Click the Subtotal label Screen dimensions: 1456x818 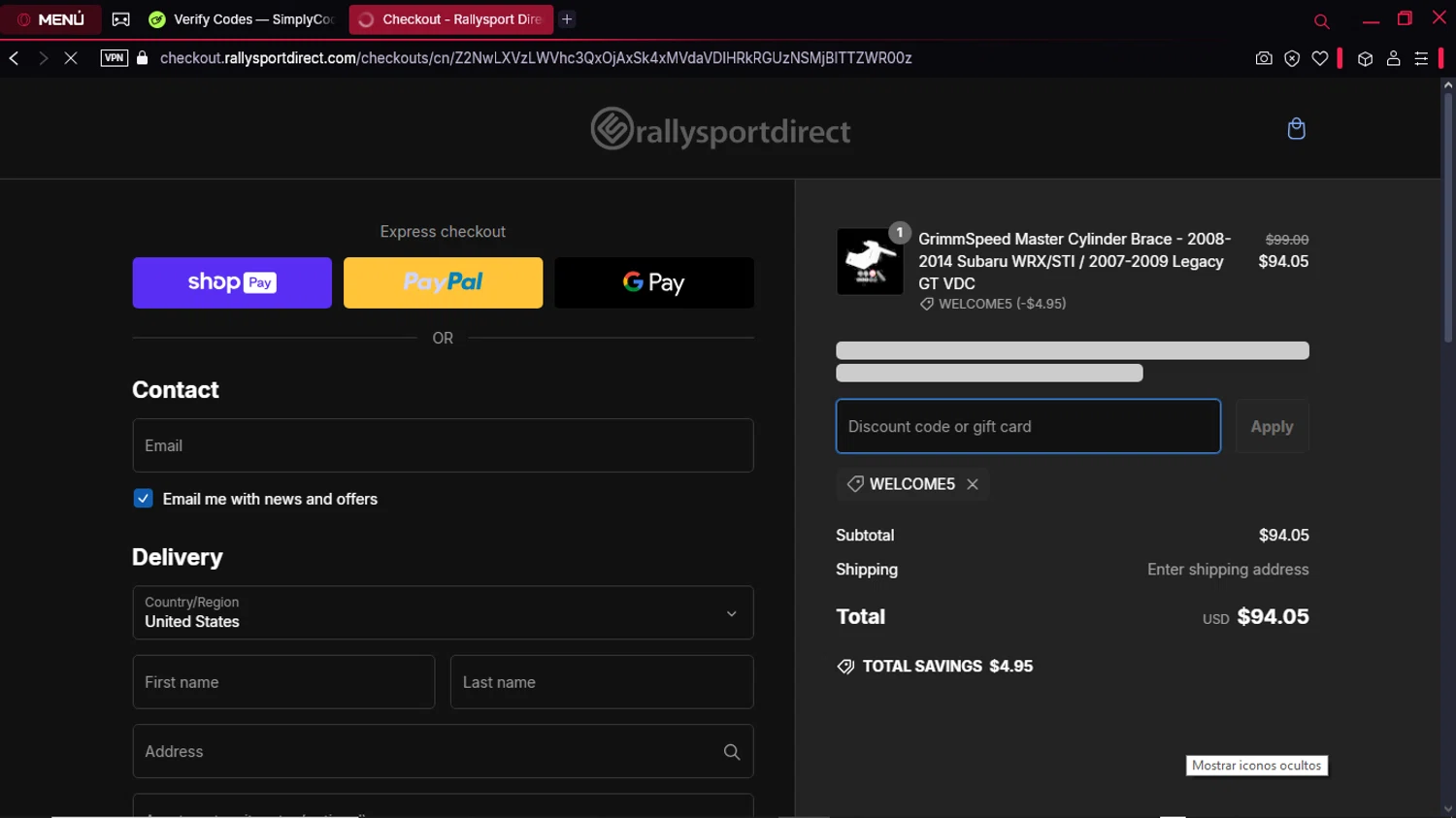pos(865,536)
